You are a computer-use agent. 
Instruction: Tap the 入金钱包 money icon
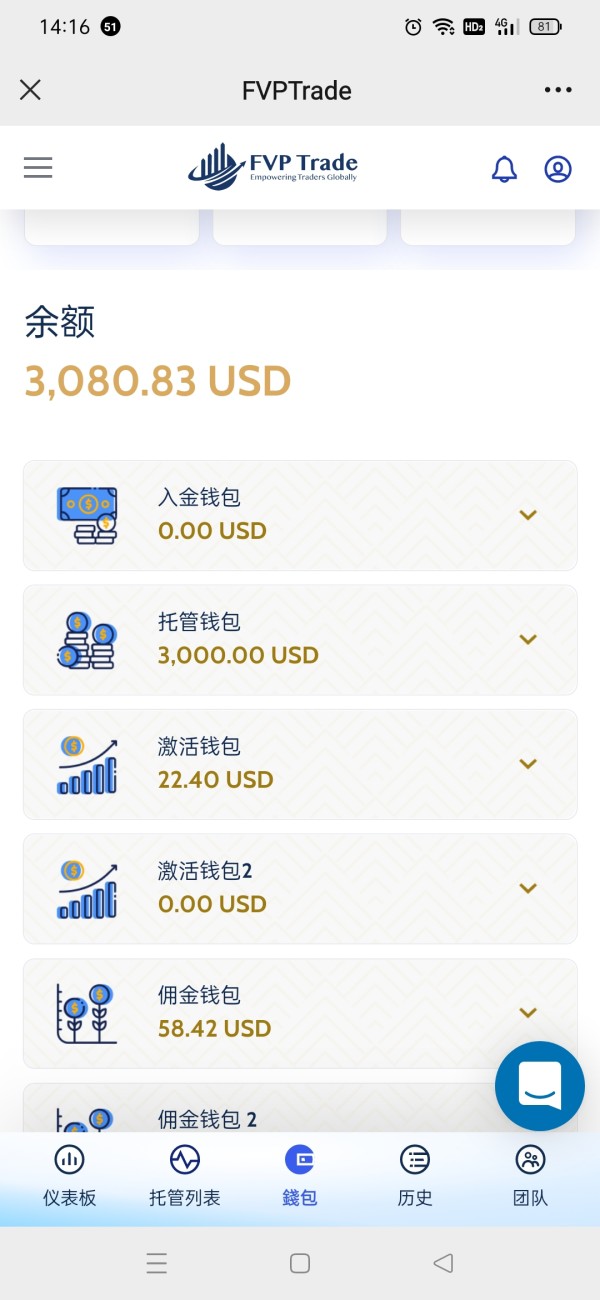coord(87,516)
